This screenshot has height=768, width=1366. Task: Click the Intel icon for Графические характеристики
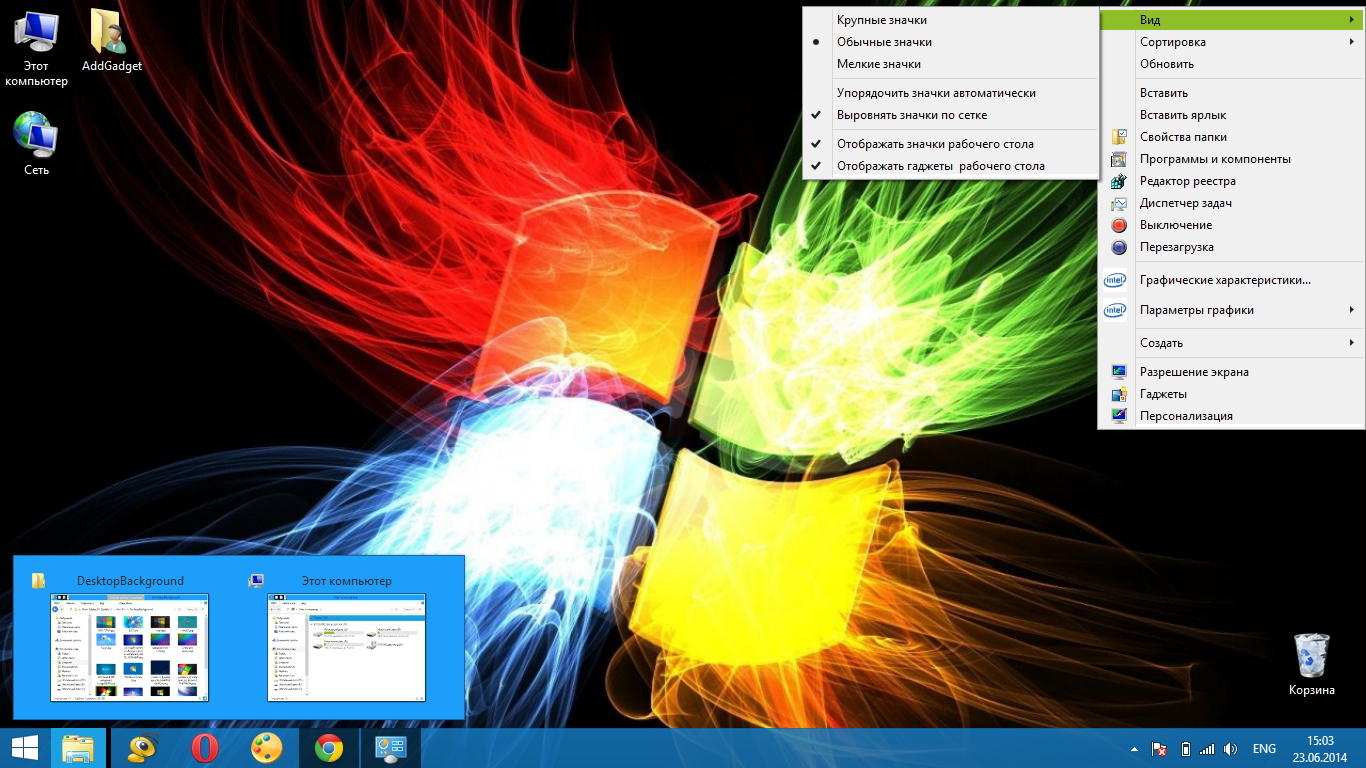(x=1114, y=281)
